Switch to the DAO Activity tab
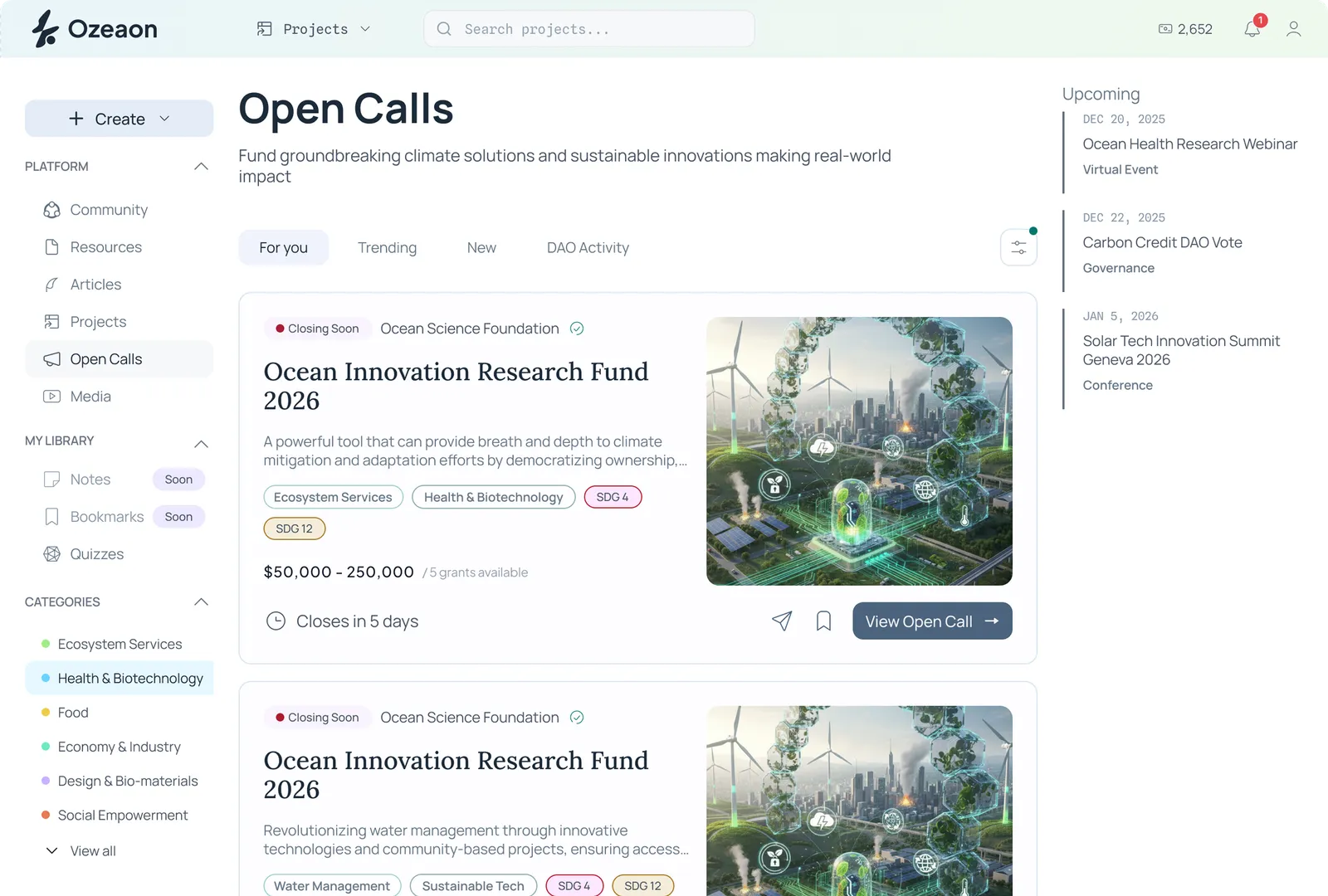This screenshot has height=896, width=1328. tap(588, 247)
